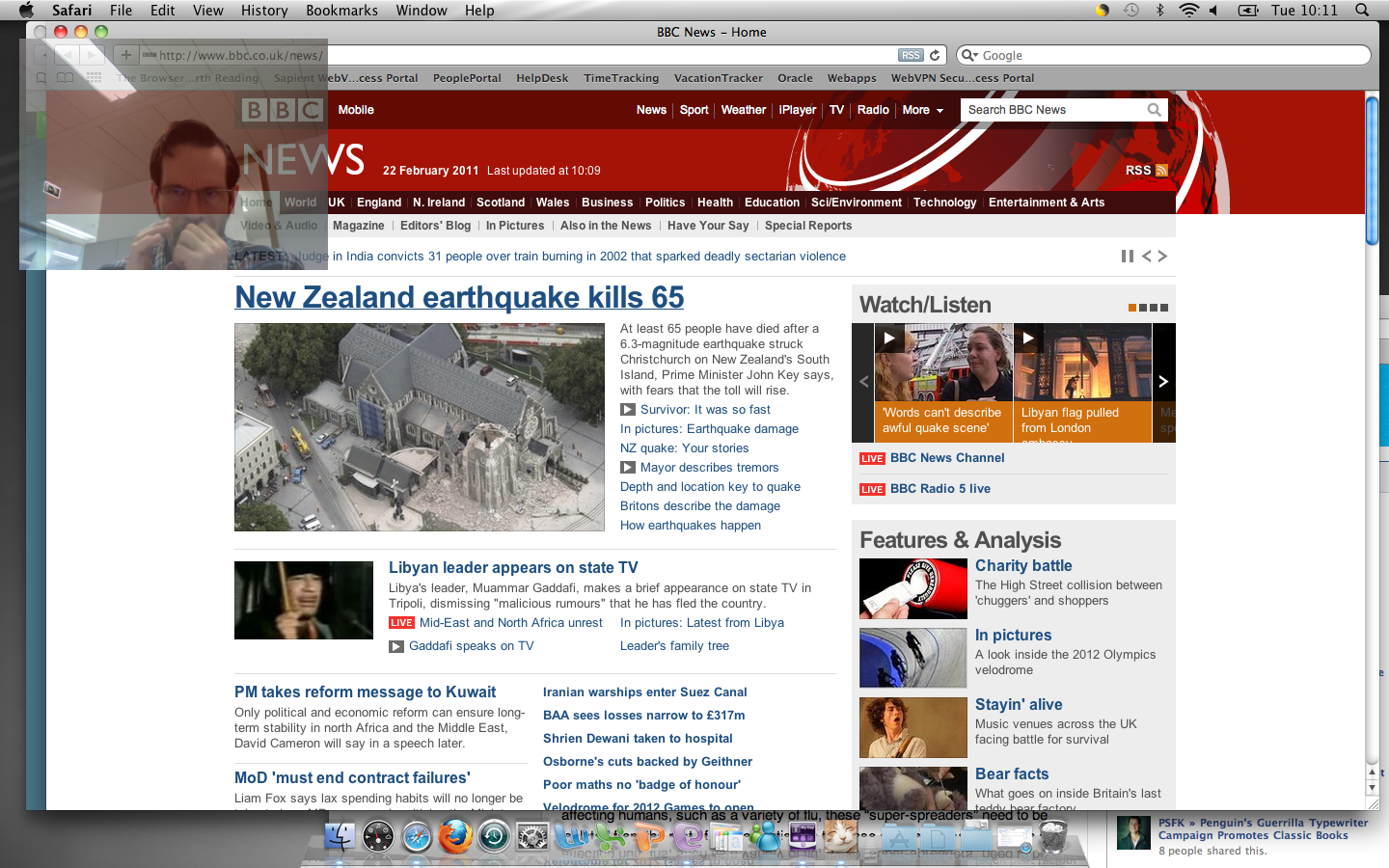
Task: Play the 'Survivor: It was so fast' video
Action: coord(628,410)
